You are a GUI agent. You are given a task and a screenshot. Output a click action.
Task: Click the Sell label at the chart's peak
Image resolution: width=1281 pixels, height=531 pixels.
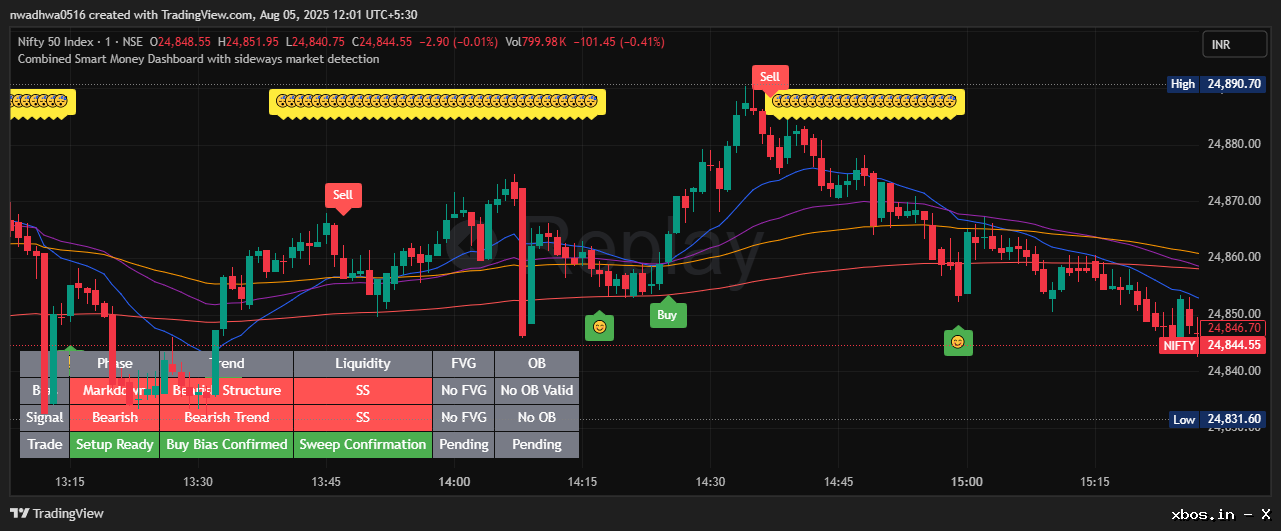point(769,77)
